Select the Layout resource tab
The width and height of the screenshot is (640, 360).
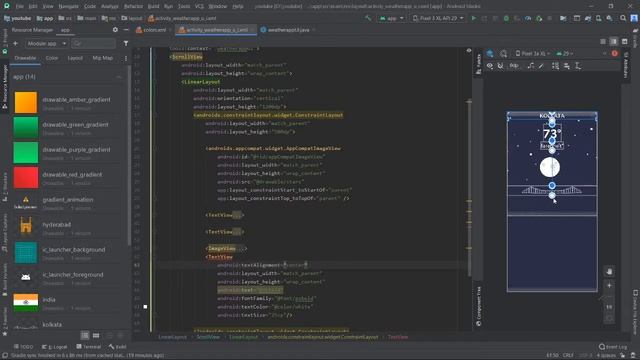(75, 58)
